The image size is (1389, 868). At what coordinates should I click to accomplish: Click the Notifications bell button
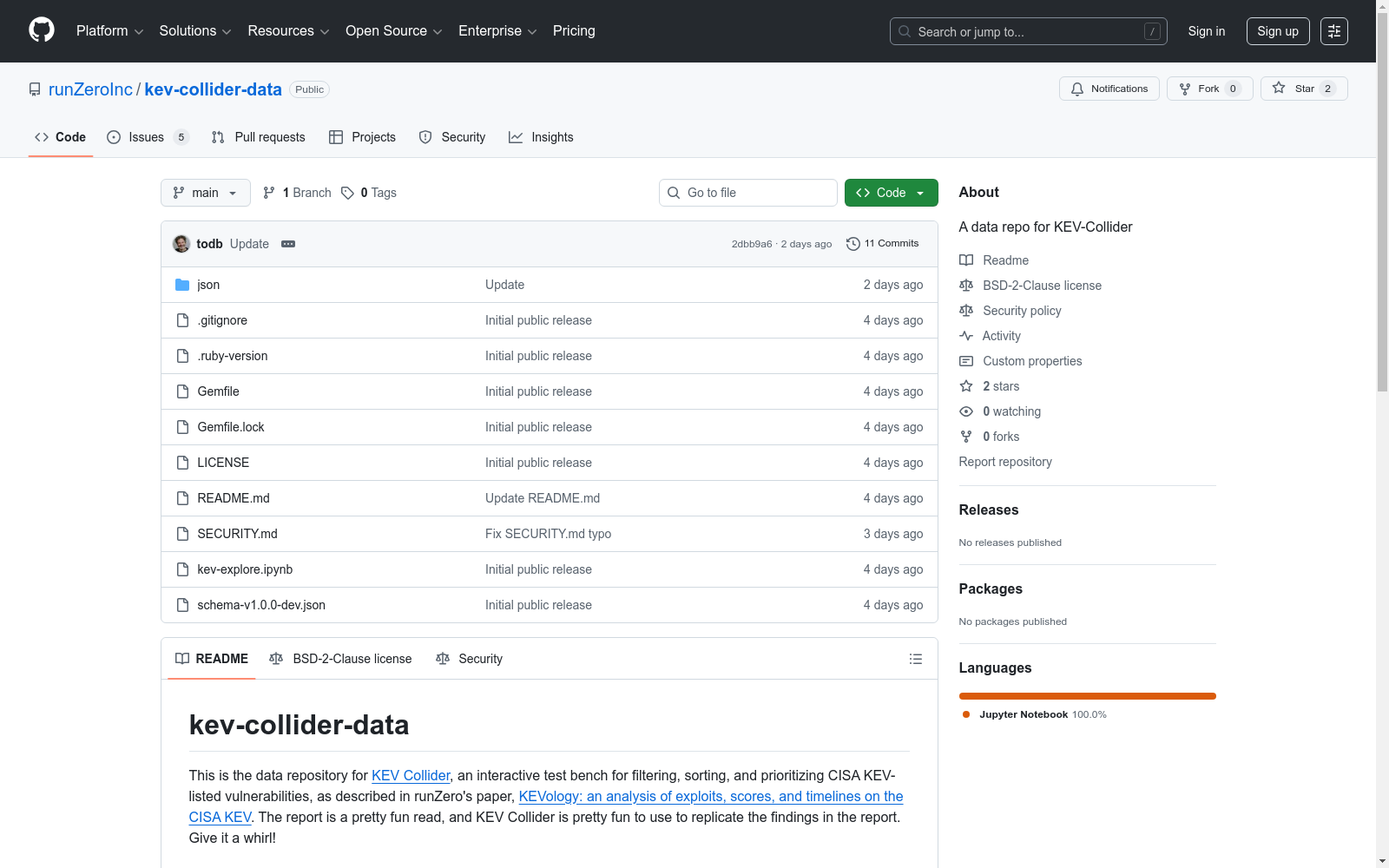[x=1109, y=89]
